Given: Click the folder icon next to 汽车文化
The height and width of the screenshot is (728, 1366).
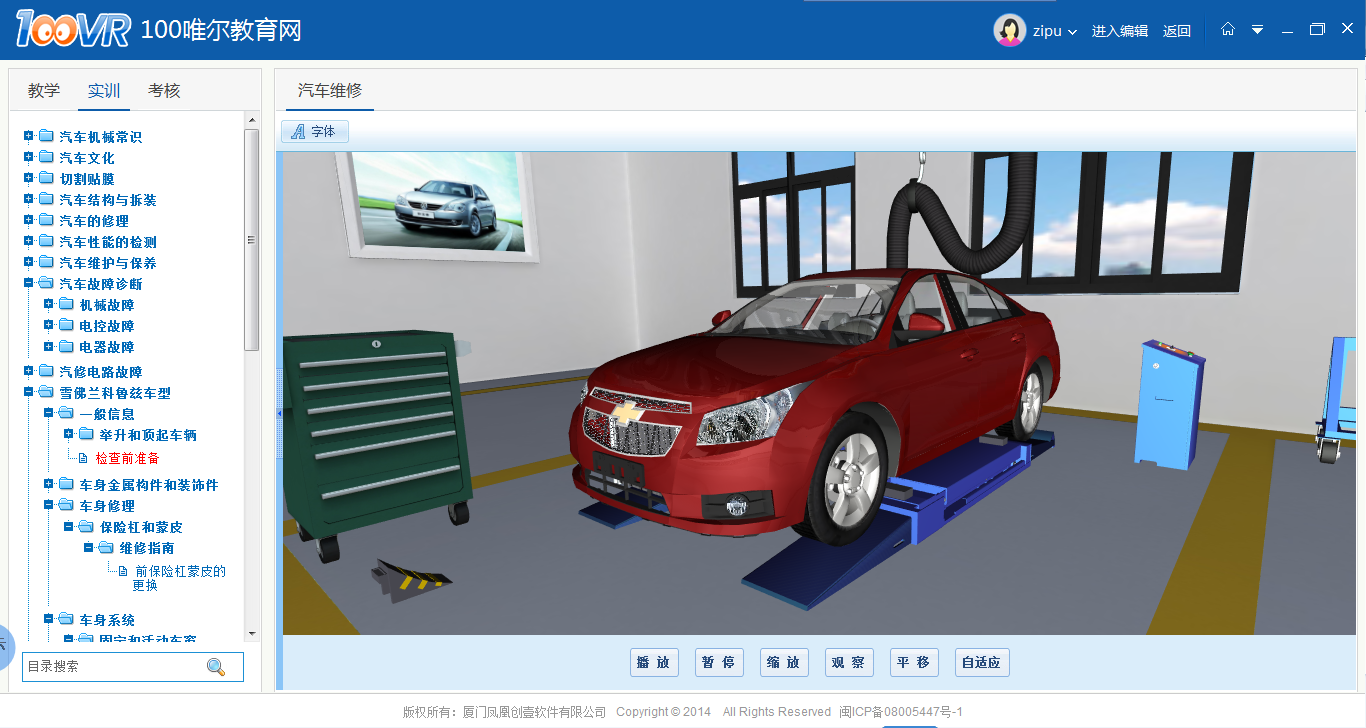Looking at the screenshot, I should 46,157.
